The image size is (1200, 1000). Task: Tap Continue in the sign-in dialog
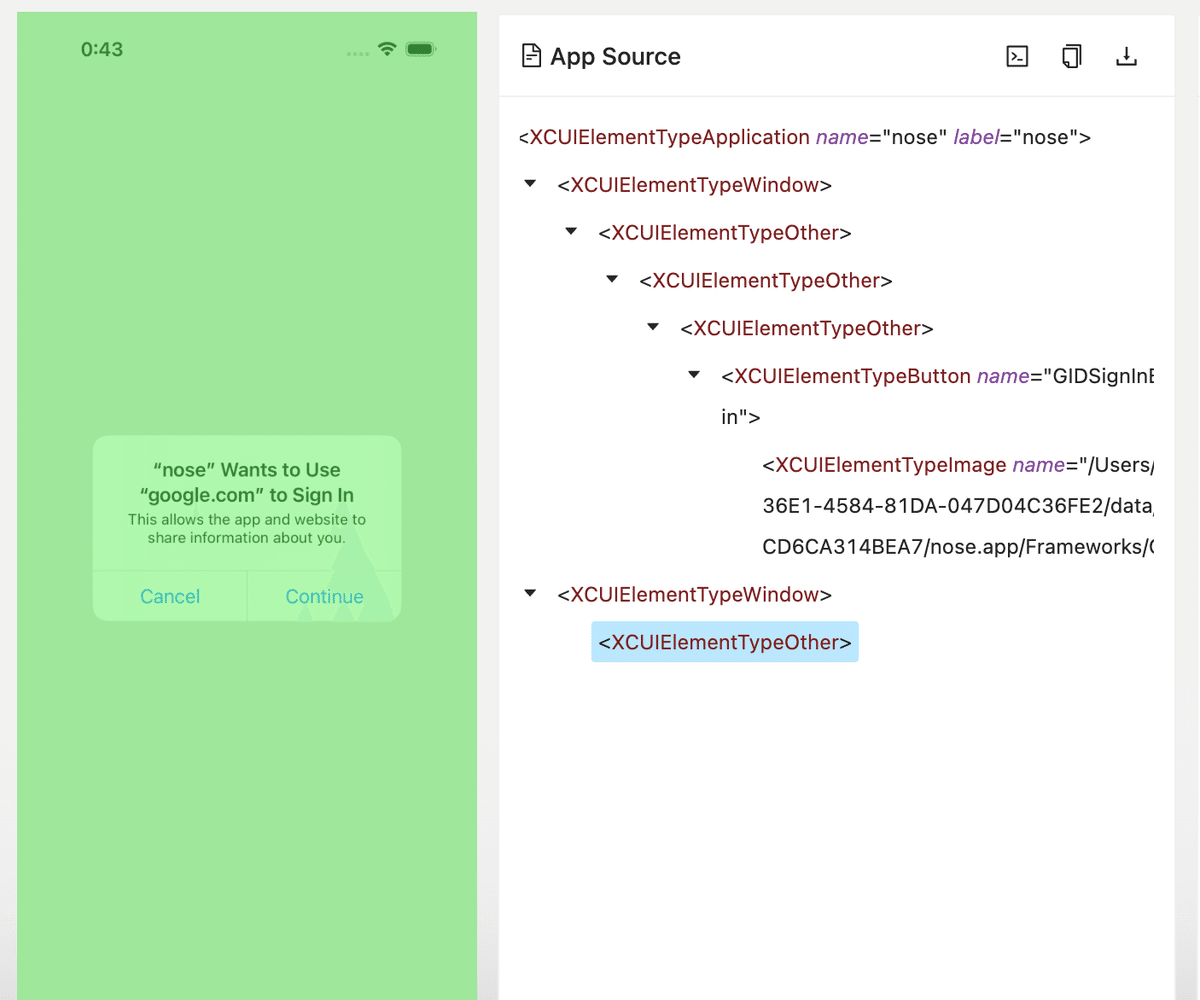click(x=325, y=597)
